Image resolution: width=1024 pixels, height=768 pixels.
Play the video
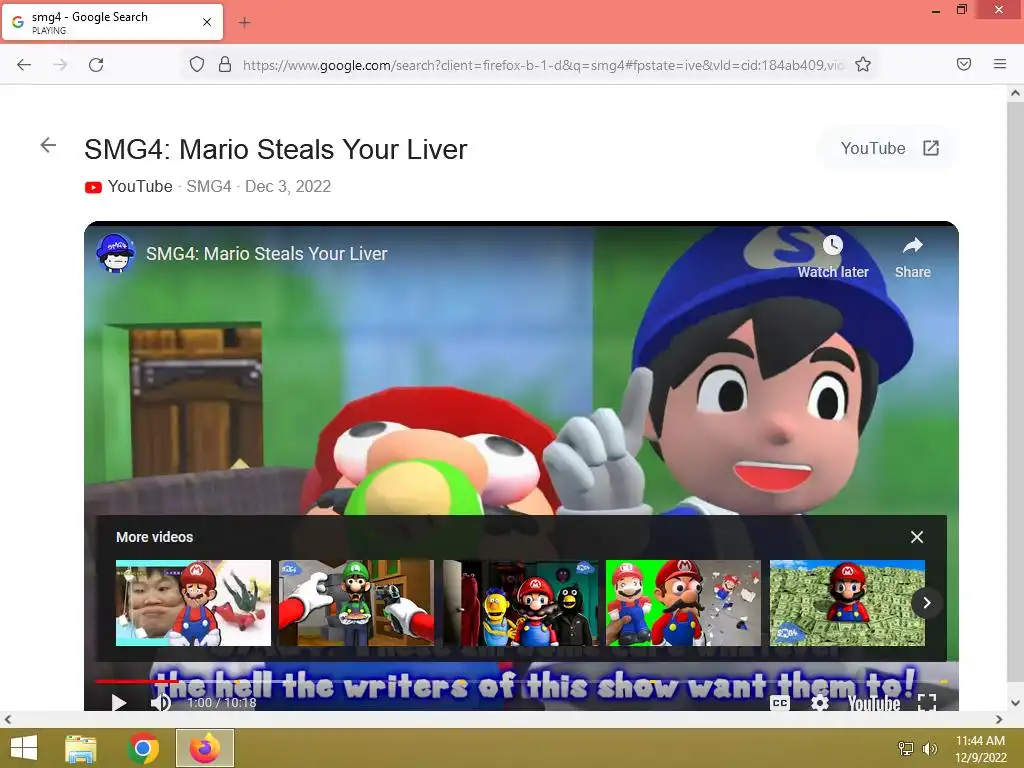118,703
